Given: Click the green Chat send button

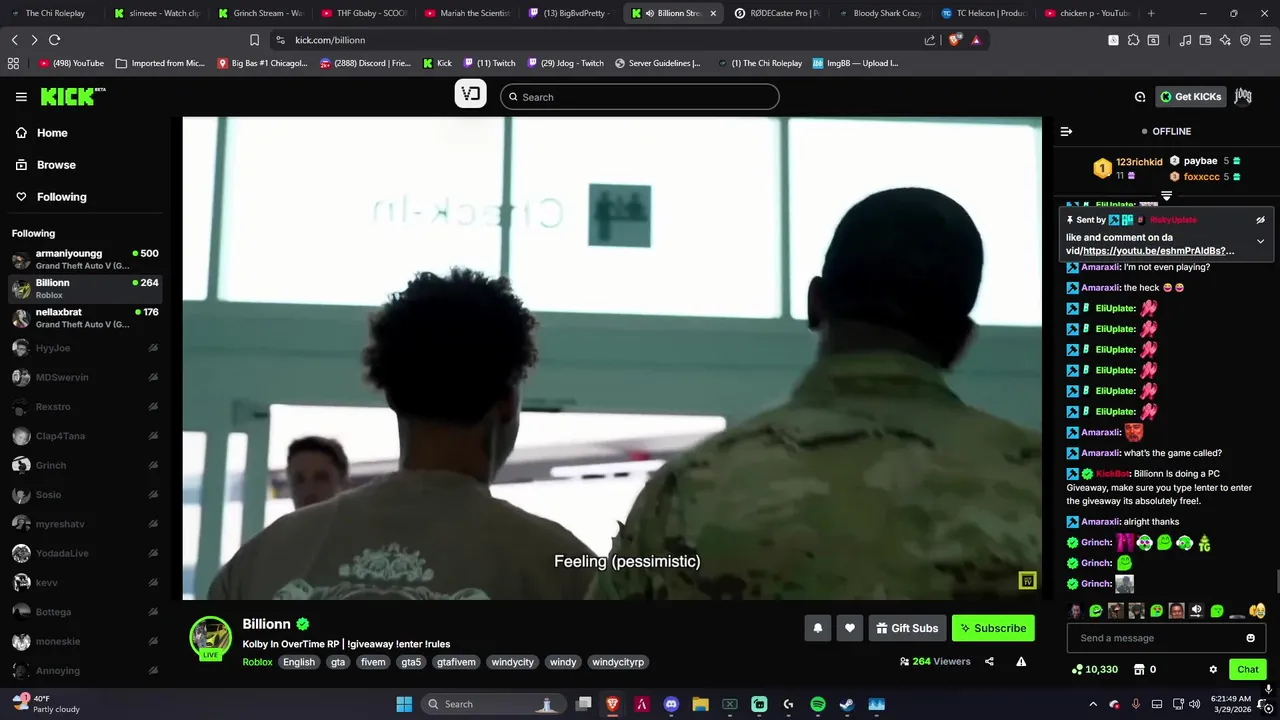Looking at the screenshot, I should [x=1248, y=669].
